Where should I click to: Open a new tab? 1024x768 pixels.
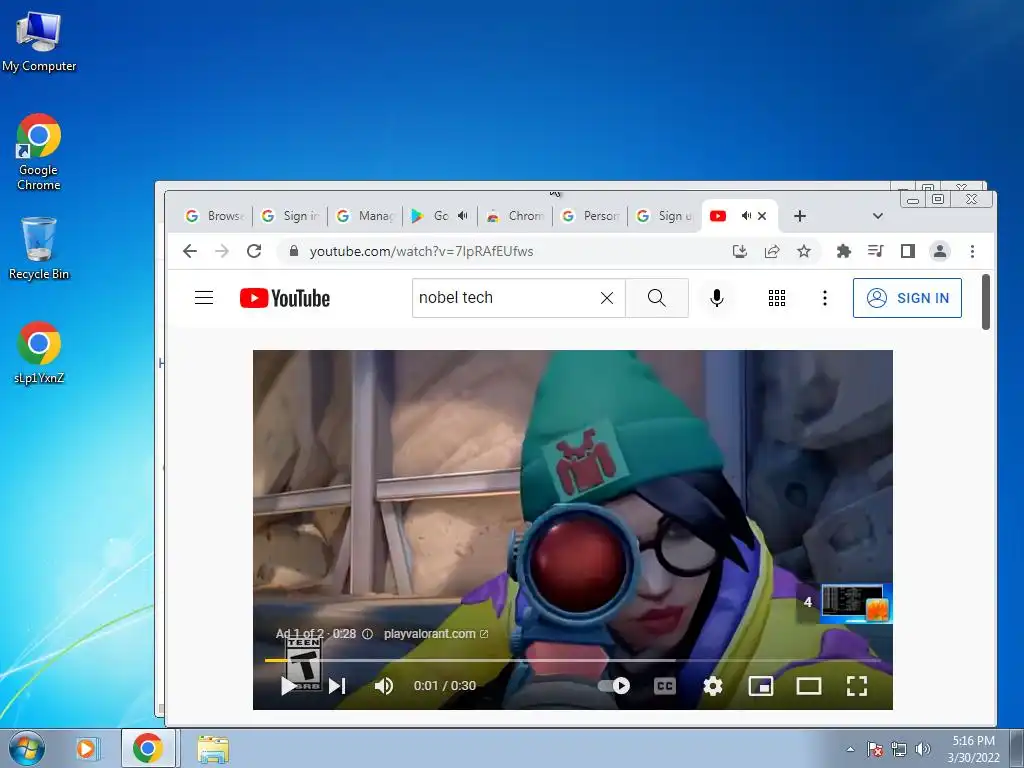tap(800, 216)
